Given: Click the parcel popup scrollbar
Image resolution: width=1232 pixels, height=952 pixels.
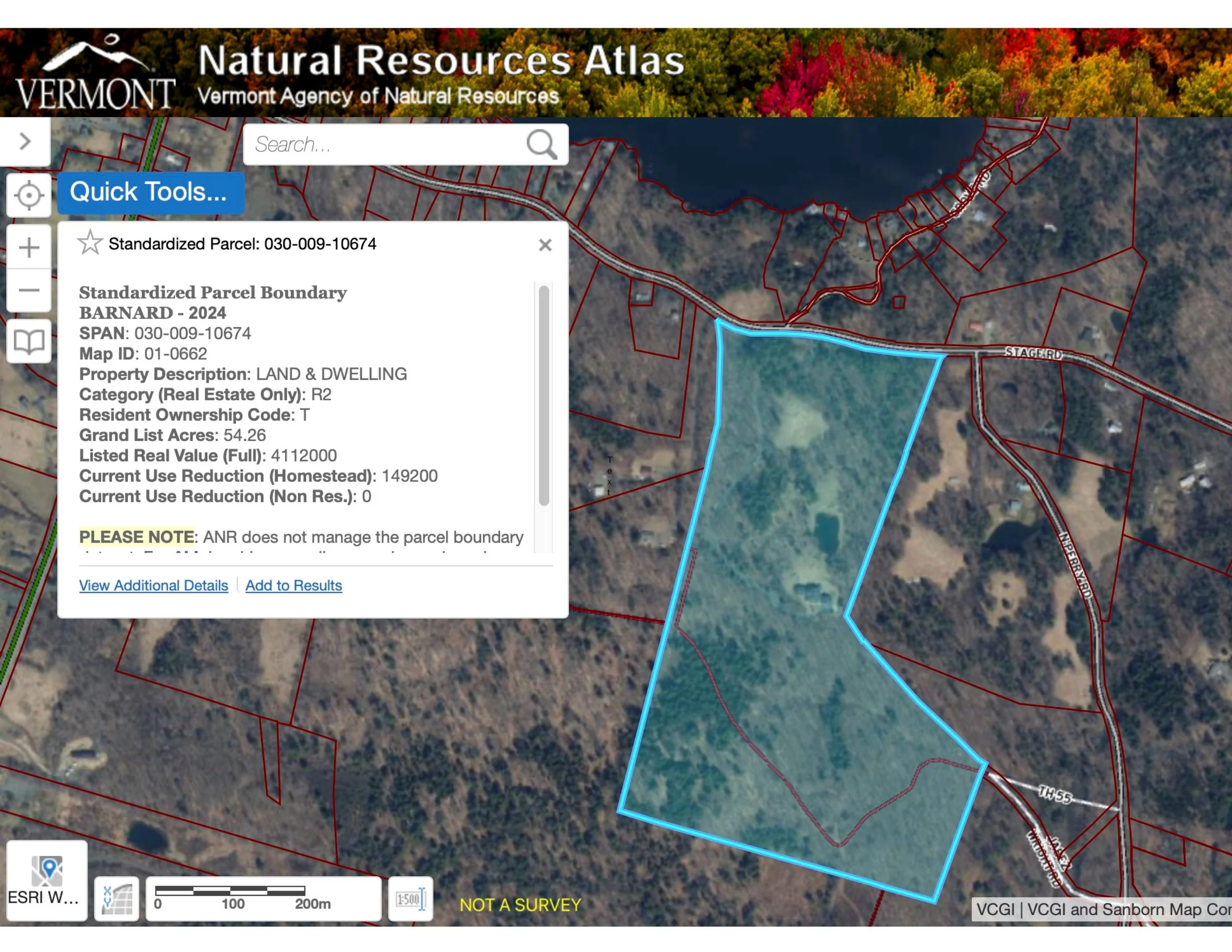Looking at the screenshot, I should pos(544,395).
